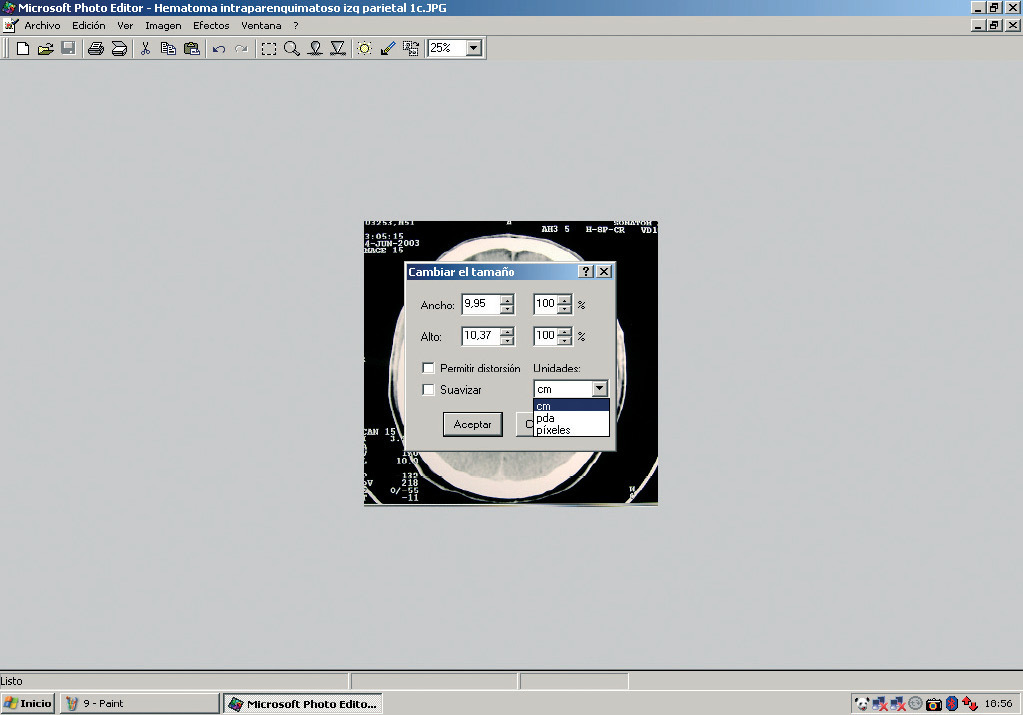Open the Imagen menu

click(163, 25)
